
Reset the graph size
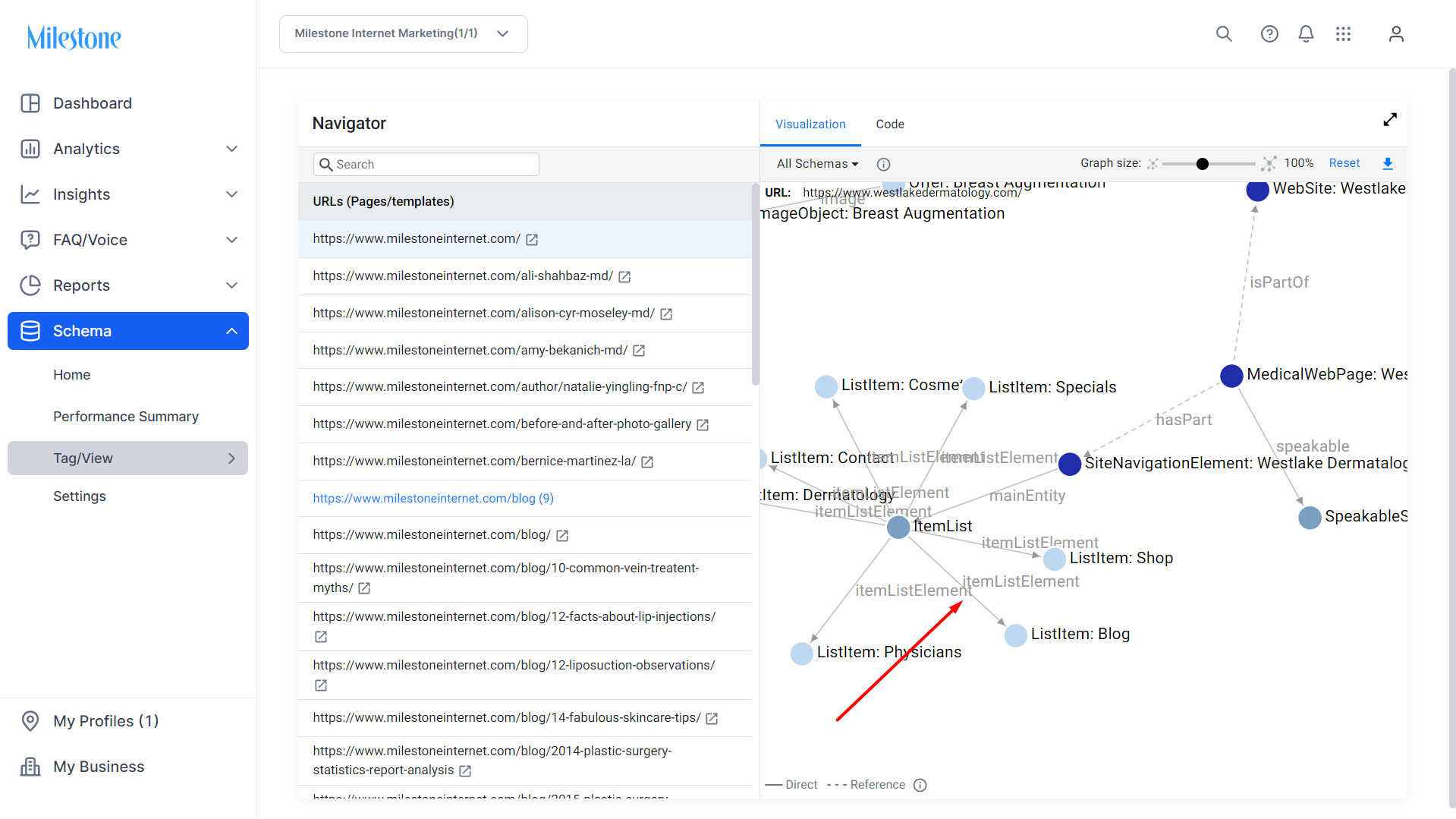[1344, 163]
